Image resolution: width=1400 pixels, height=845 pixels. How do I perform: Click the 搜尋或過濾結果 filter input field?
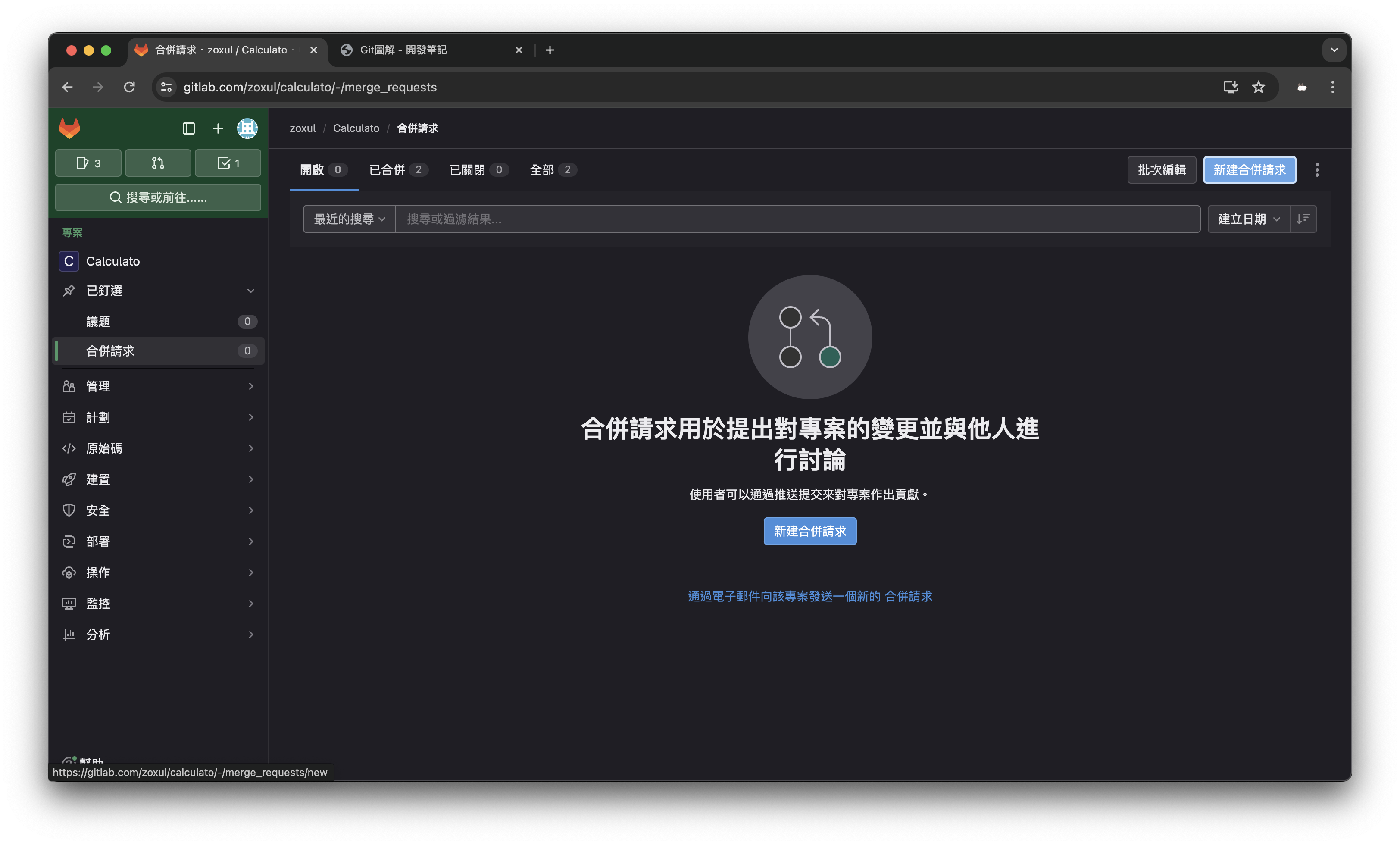click(x=795, y=219)
